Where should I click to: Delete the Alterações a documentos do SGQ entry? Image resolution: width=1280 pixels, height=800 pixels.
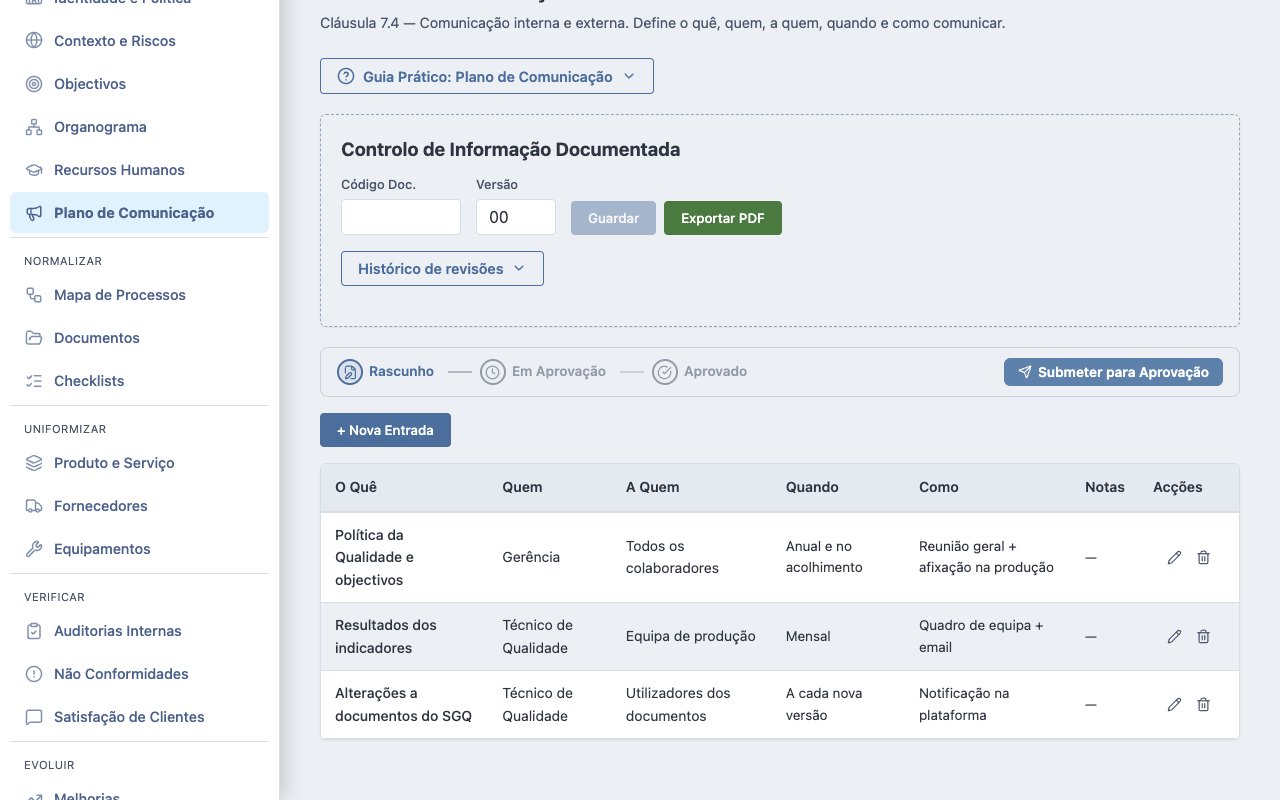(1203, 704)
